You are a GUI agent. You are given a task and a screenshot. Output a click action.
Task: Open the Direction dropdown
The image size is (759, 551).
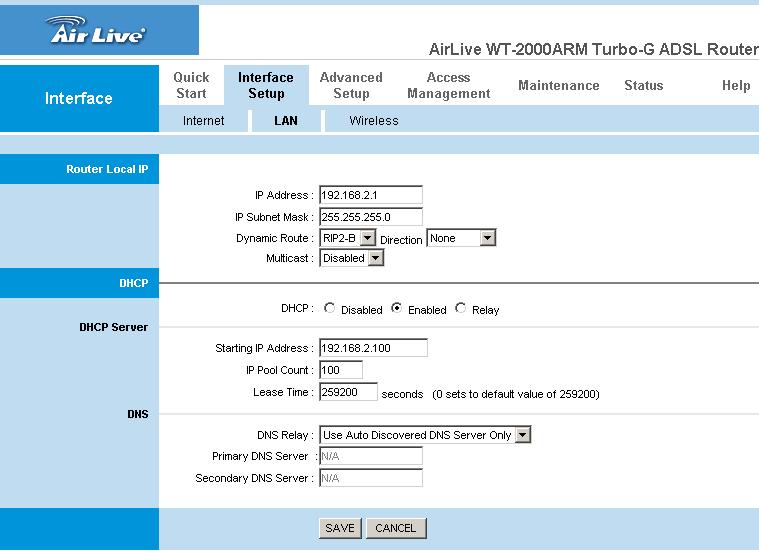(x=461, y=238)
